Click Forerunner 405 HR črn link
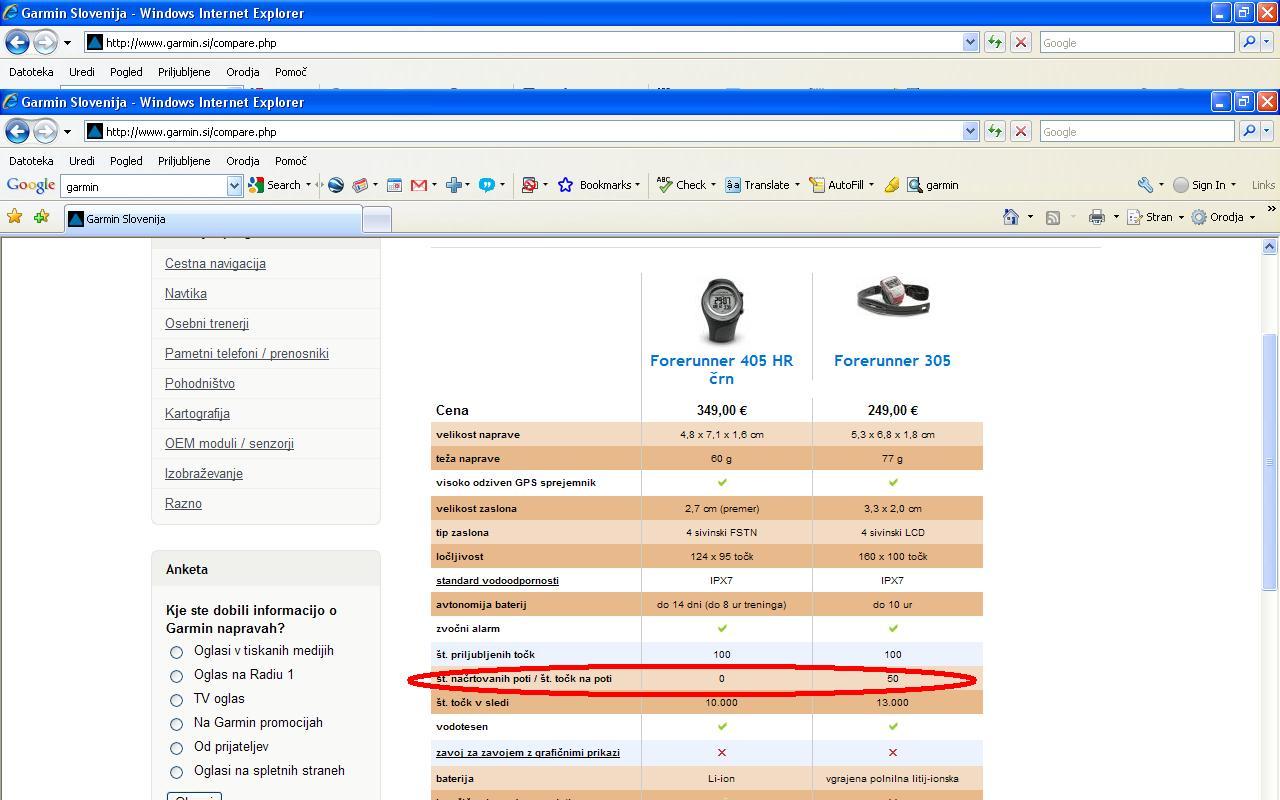 721,369
